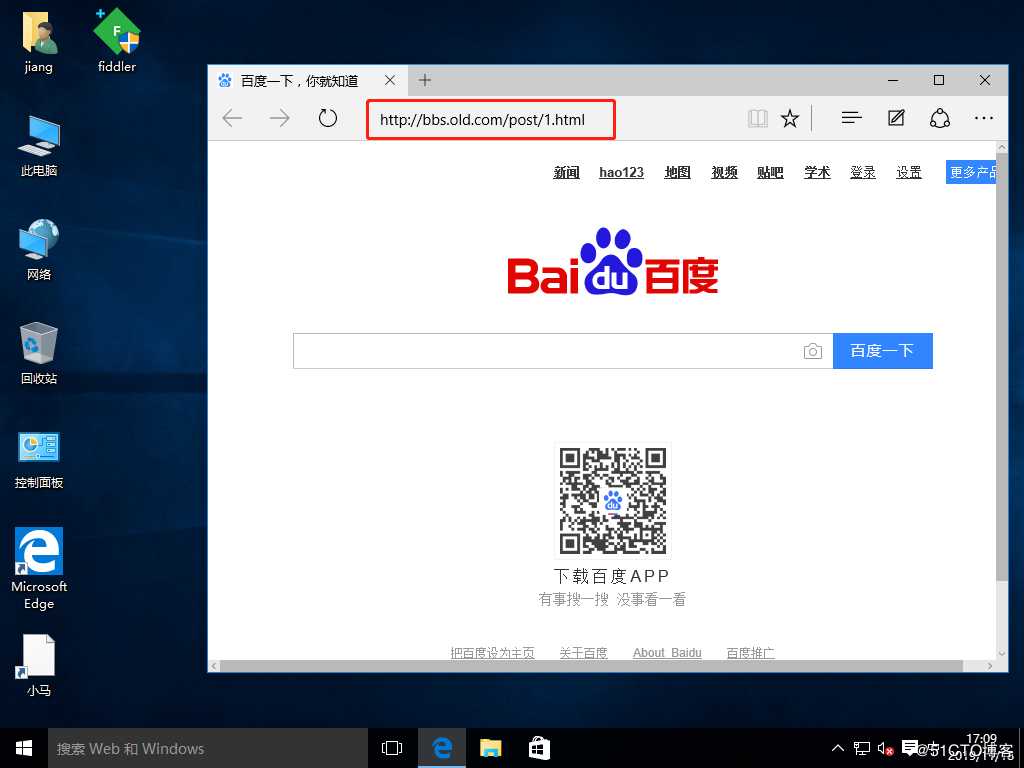Open the 地图 link
Screen dimensions: 1024x768
click(x=677, y=172)
